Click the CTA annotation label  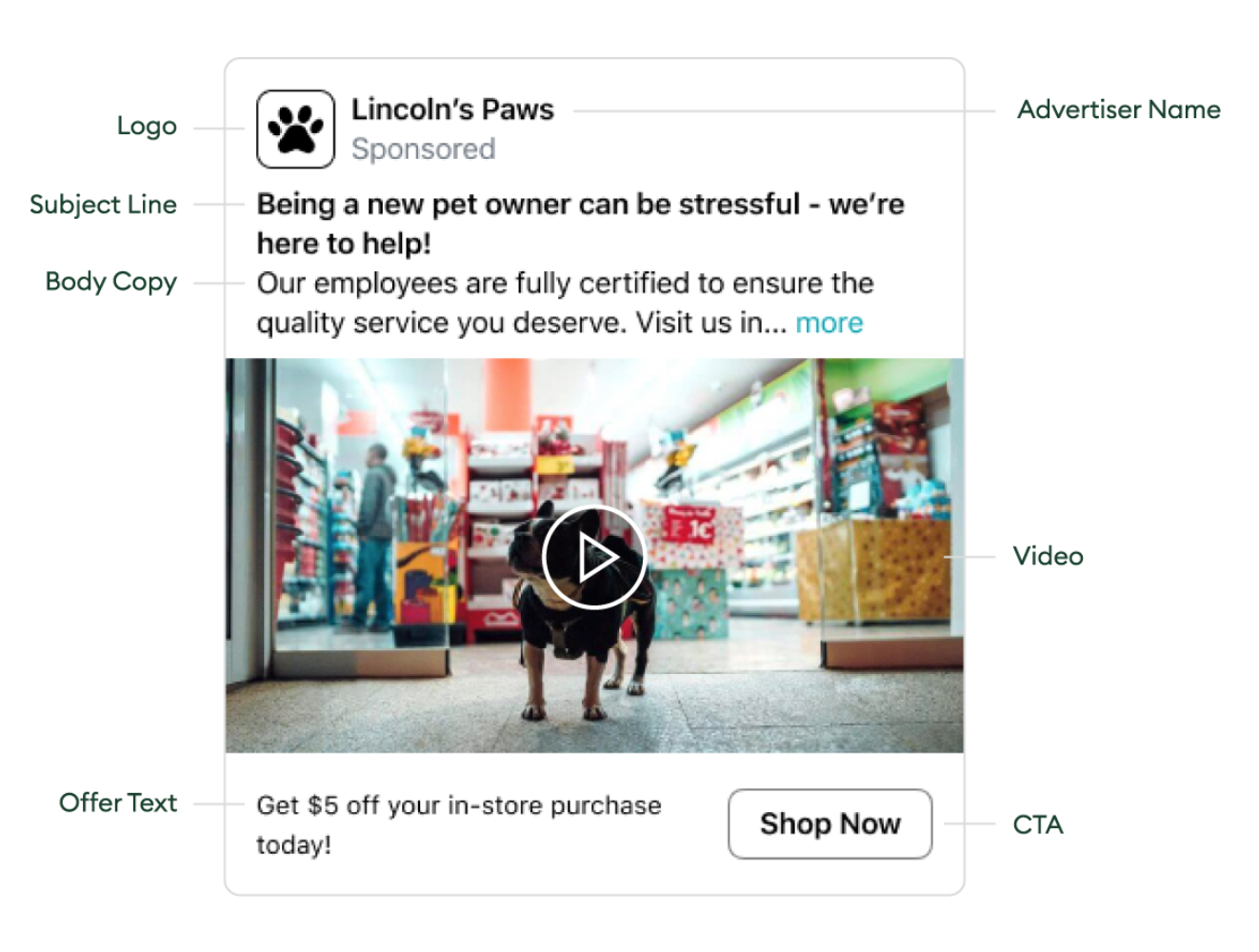(1037, 824)
